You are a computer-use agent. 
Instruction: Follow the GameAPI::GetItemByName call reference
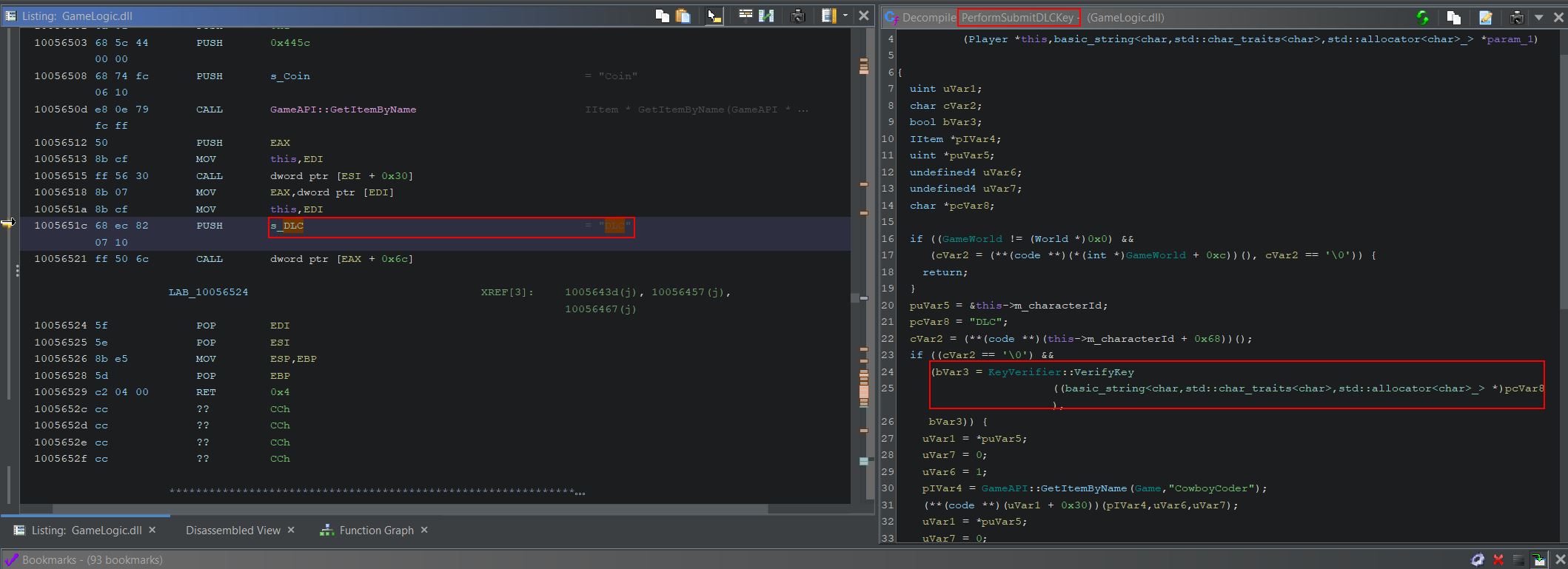(343, 110)
